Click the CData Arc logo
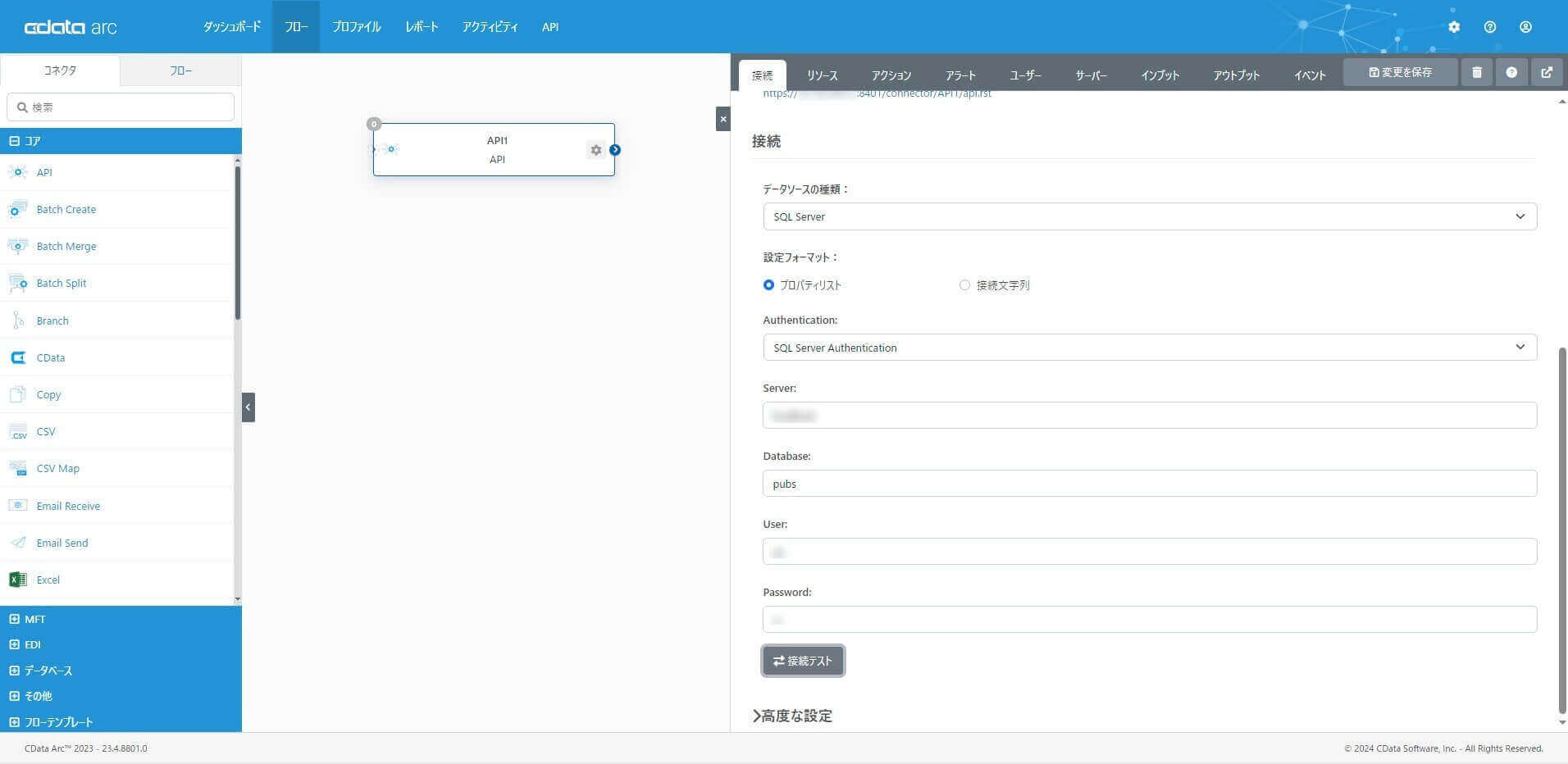The image size is (1568, 764). pos(71,27)
